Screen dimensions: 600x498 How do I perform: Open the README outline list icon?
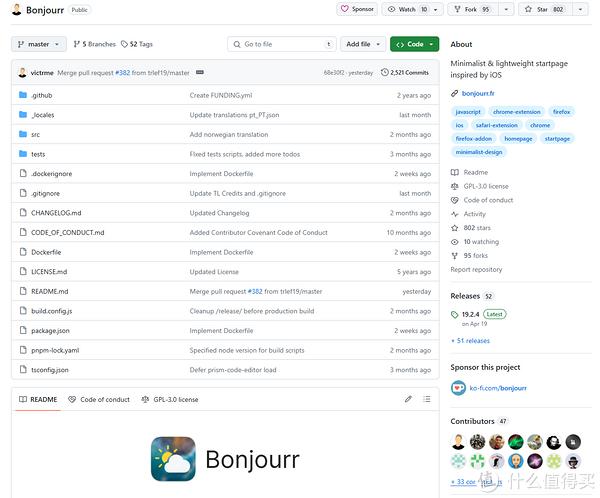427,399
